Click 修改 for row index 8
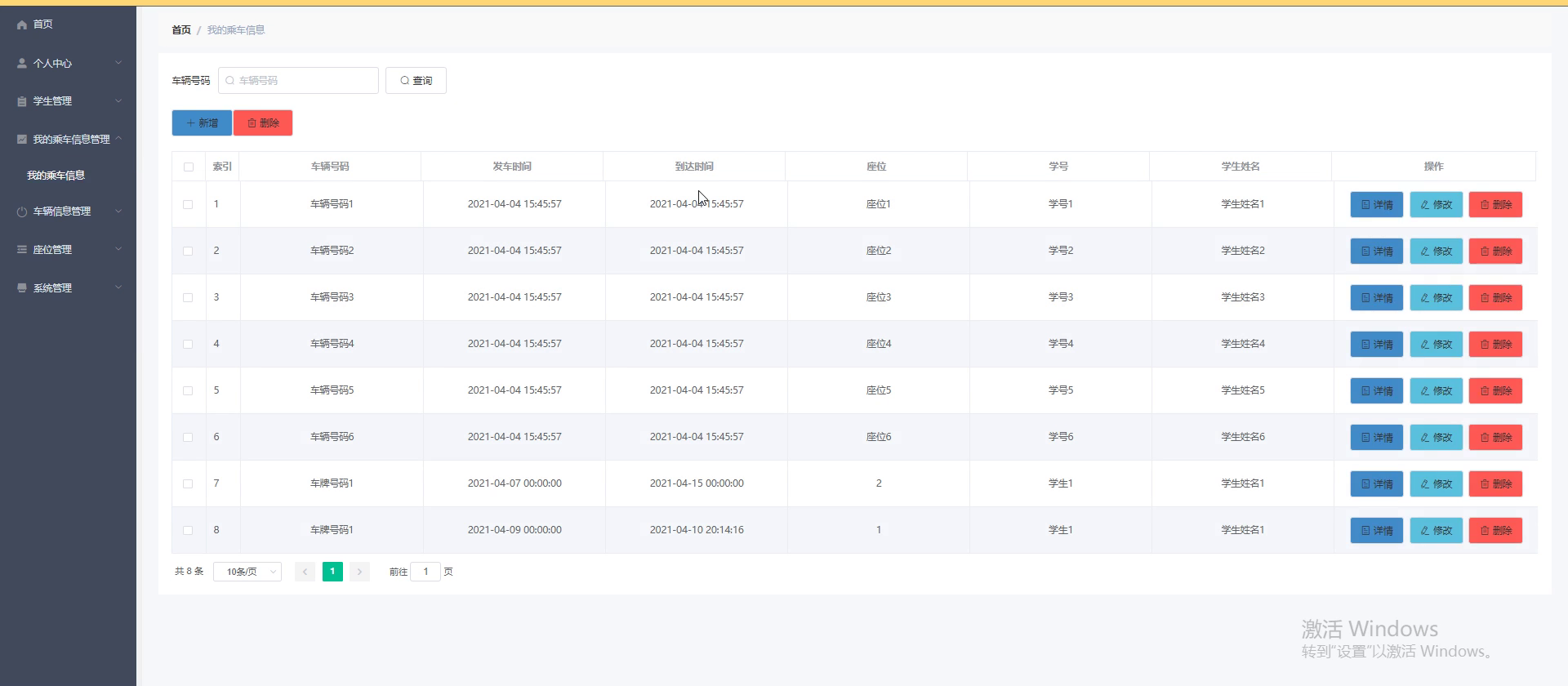This screenshot has width=1568, height=686. click(1437, 531)
